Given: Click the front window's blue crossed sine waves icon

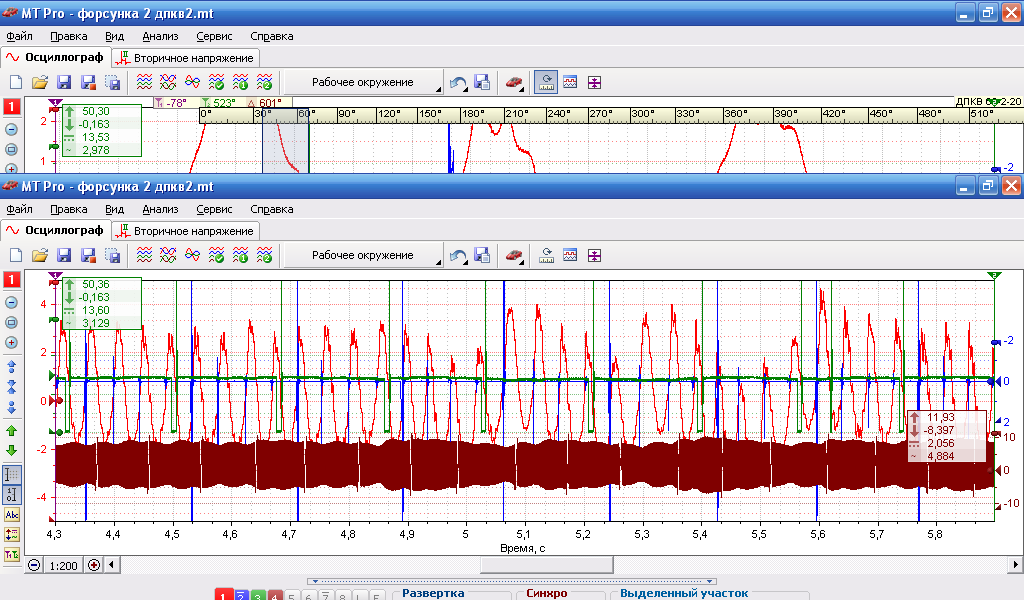Looking at the screenshot, I should (x=192, y=255).
